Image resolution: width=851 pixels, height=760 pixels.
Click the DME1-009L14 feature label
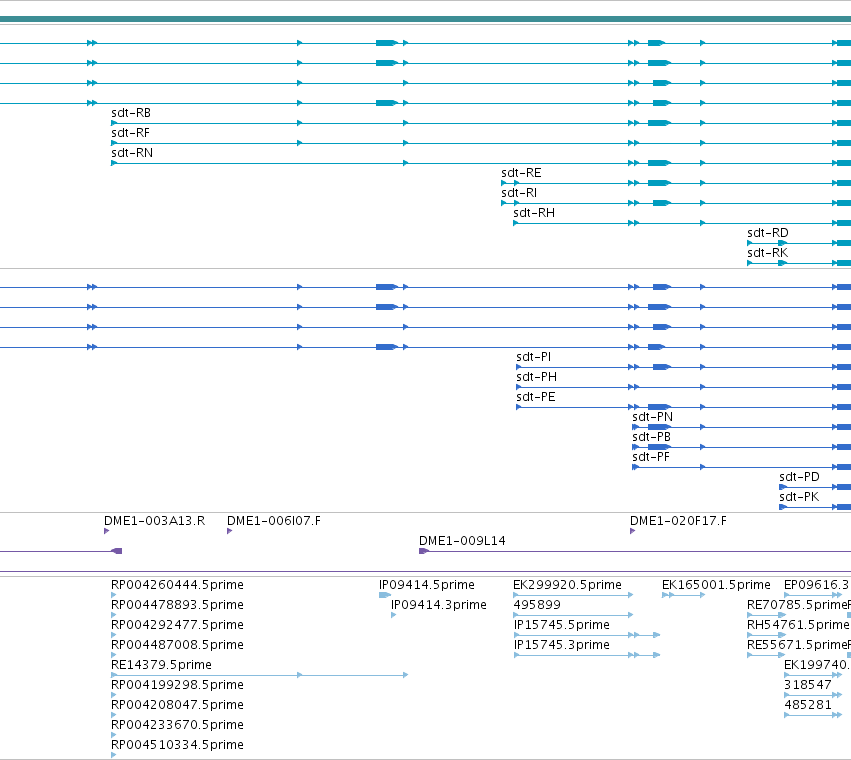pyautogui.click(x=462, y=541)
